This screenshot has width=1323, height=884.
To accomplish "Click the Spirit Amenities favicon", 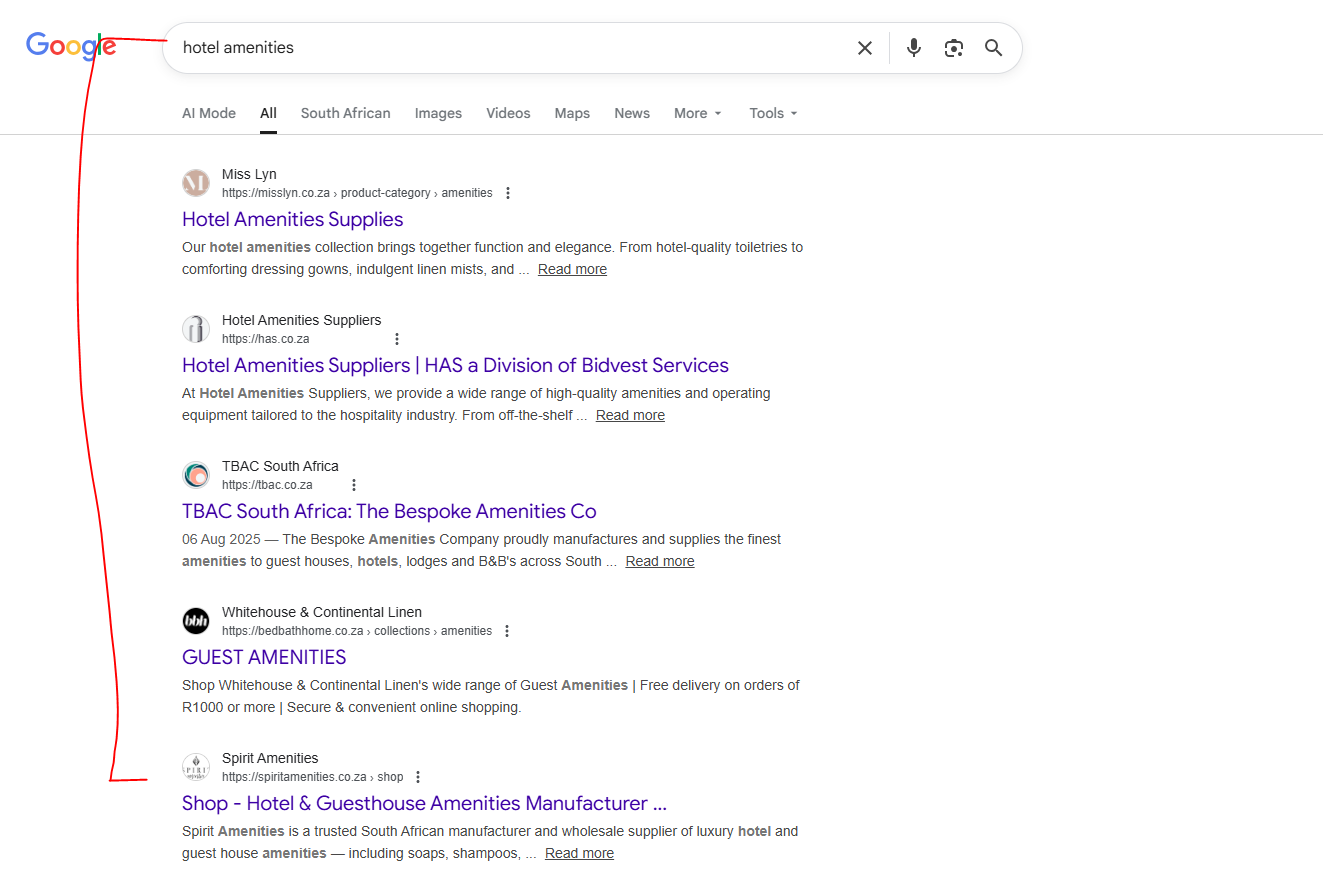I will pos(196,767).
